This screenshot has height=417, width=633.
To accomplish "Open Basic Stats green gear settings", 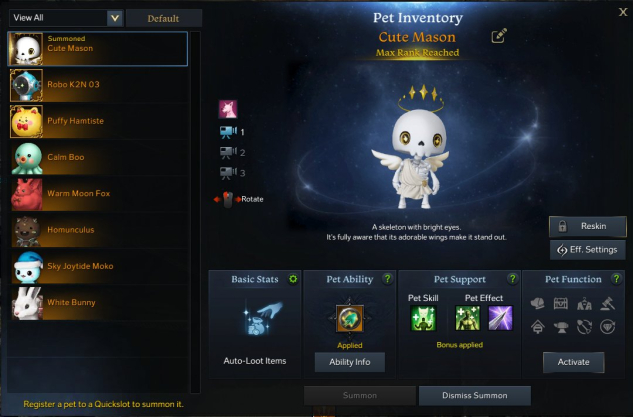I will coord(293,279).
